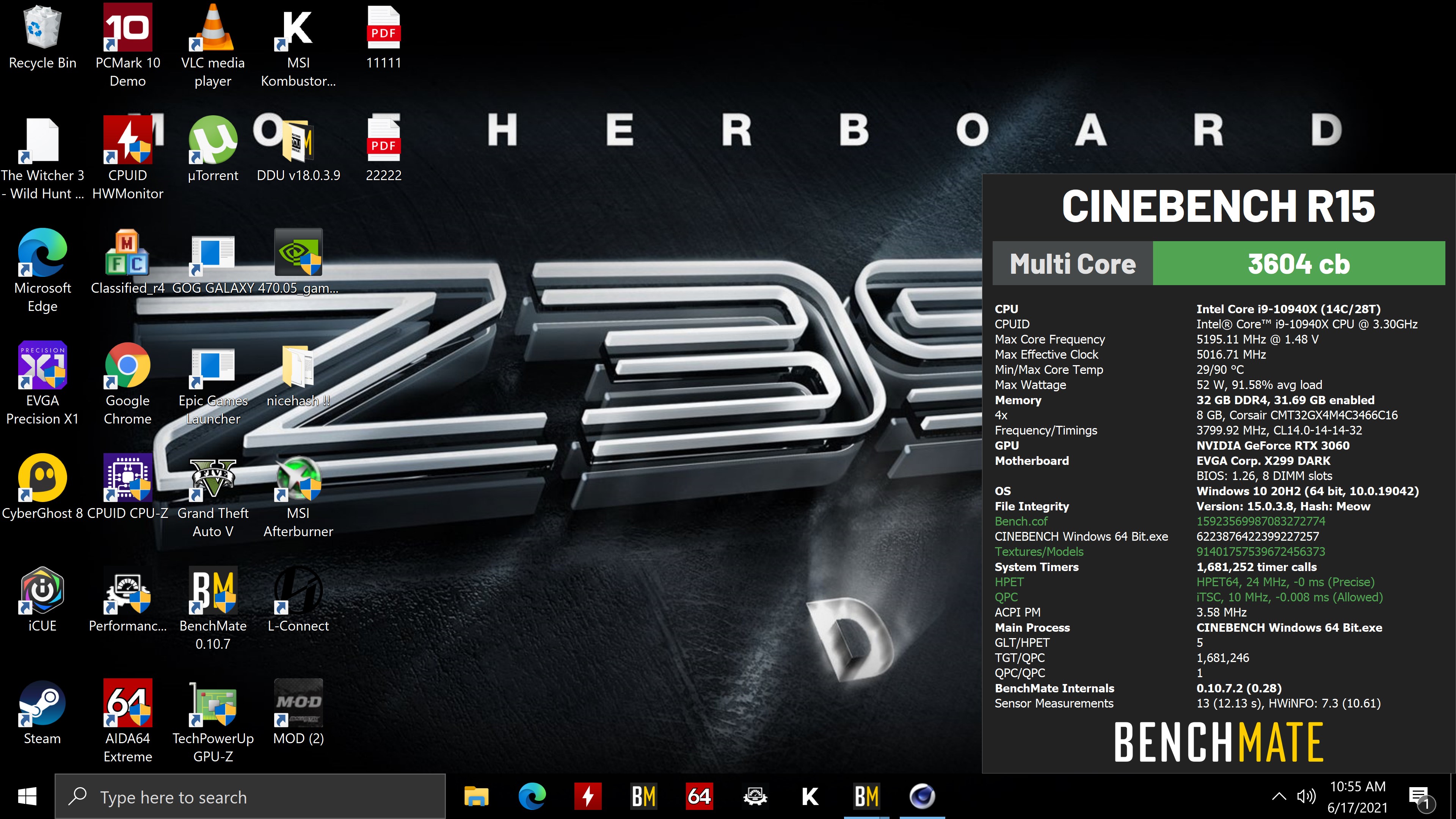Image resolution: width=1456 pixels, height=819 pixels.
Task: Expand the hidden system tray icons
Action: [x=1279, y=796]
